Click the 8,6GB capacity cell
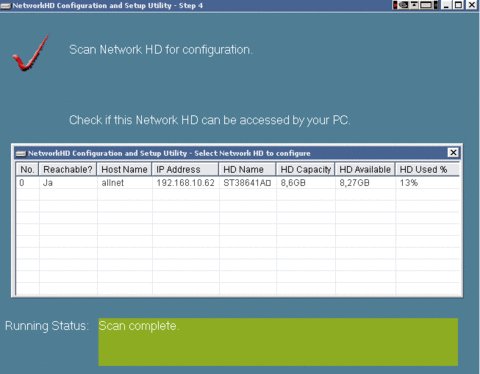480x374 pixels. 306,183
